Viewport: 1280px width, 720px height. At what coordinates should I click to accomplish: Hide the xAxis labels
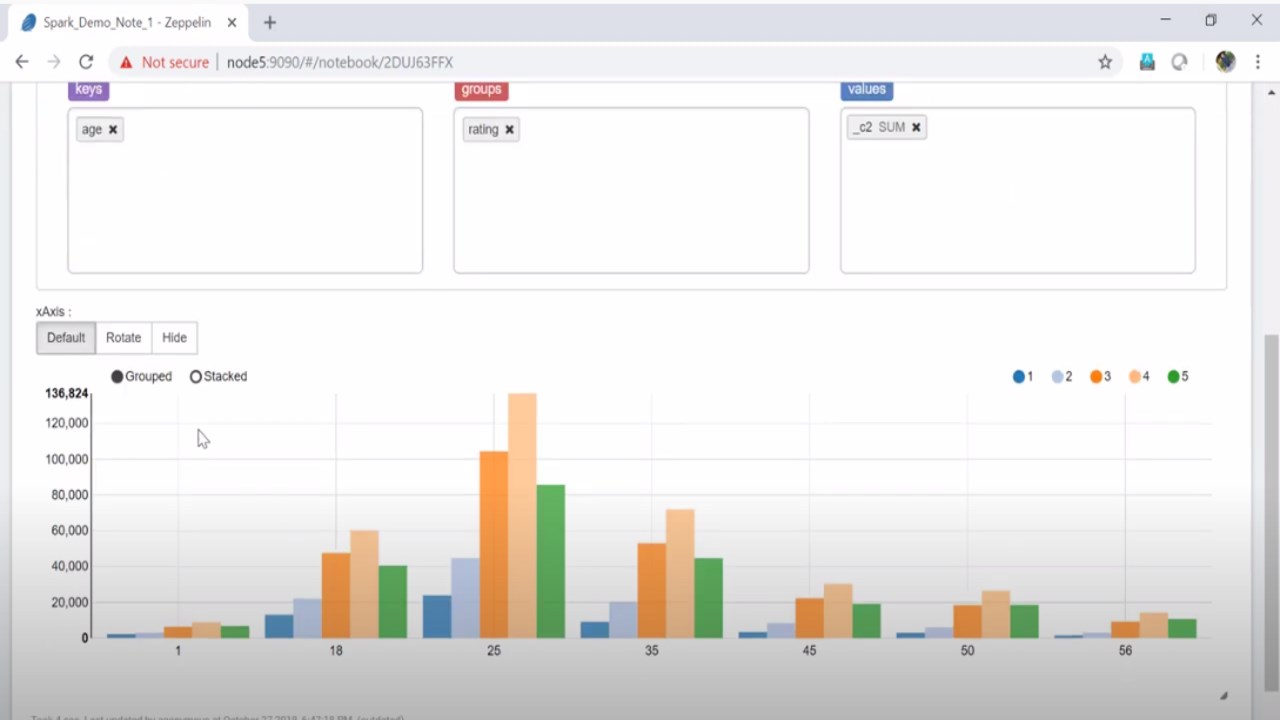175,338
